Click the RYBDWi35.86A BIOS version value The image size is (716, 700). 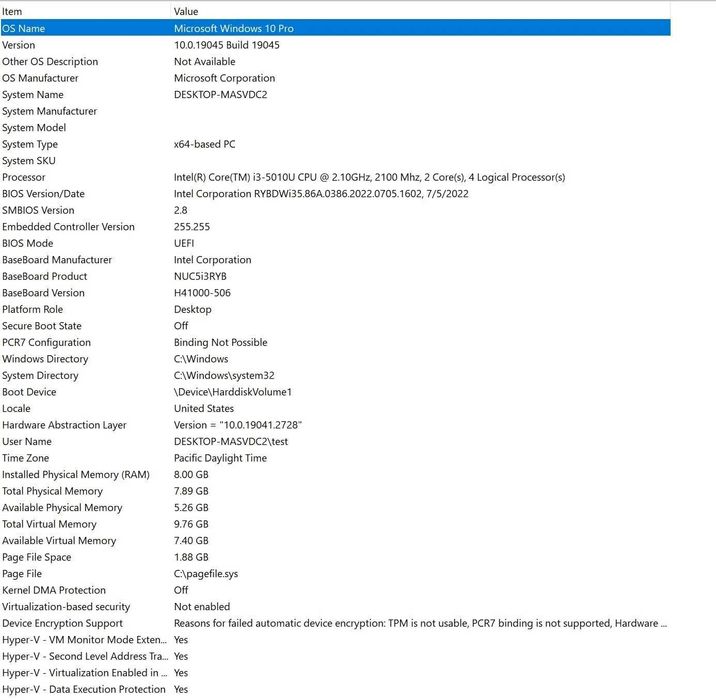[x=321, y=193]
